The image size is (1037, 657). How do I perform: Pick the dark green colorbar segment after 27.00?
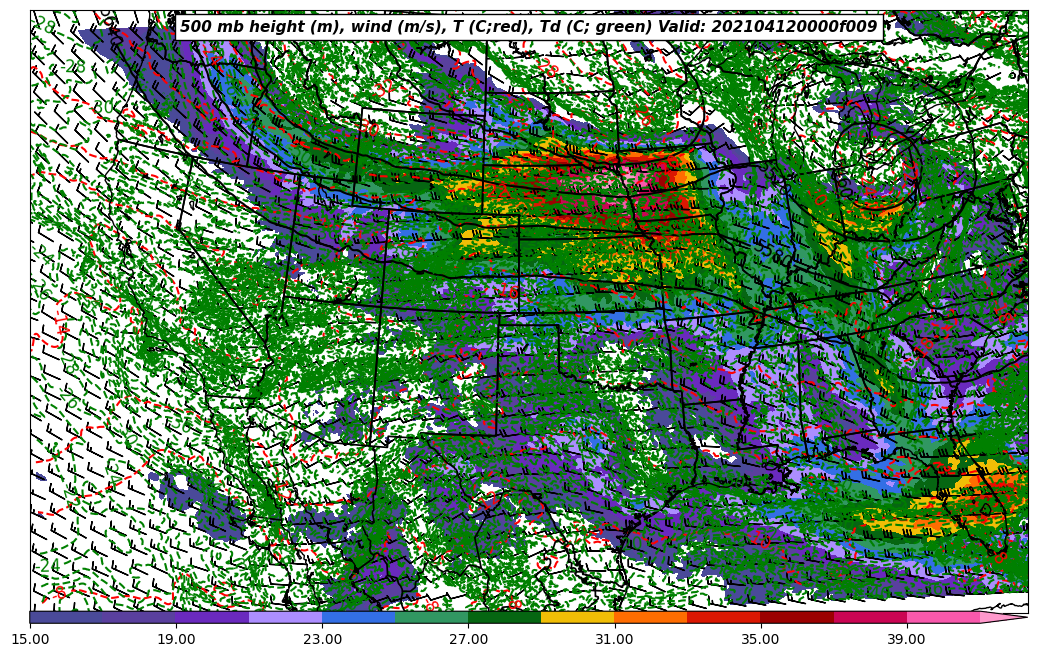click(x=505, y=617)
